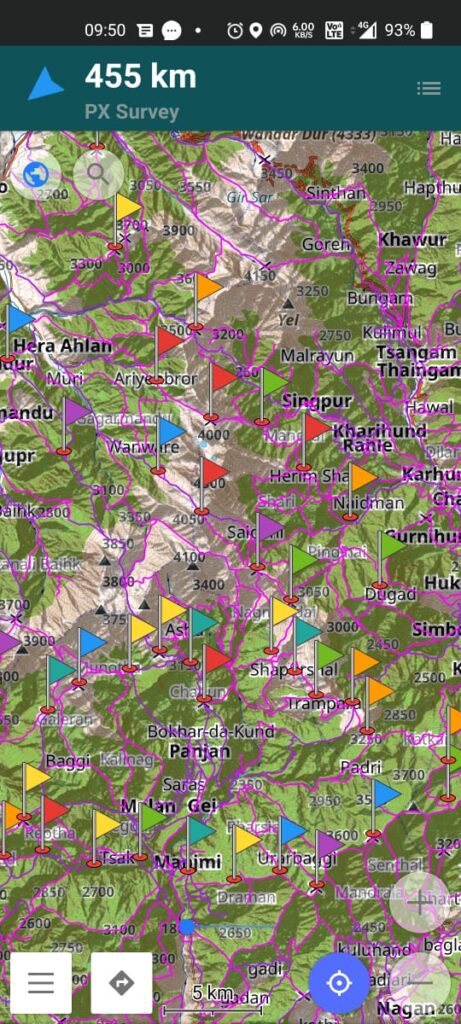Select green flag marker above Trampala

[326, 669]
